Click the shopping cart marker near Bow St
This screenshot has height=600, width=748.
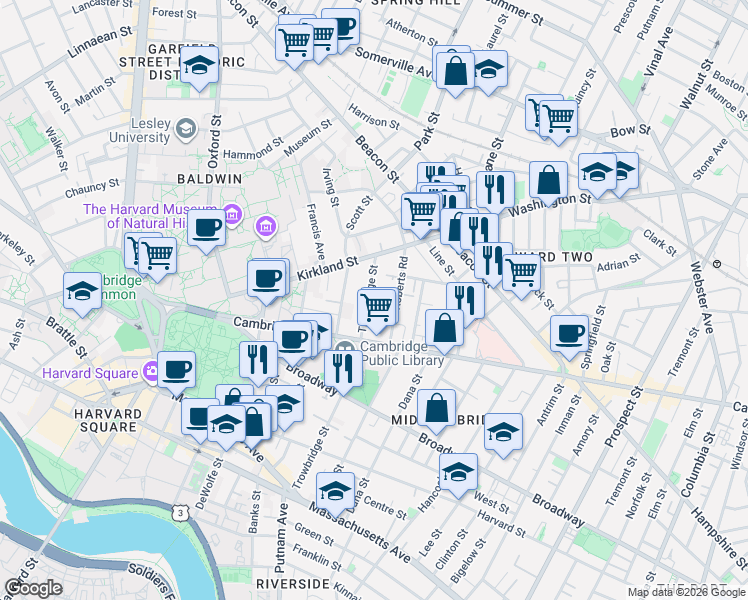(x=559, y=120)
